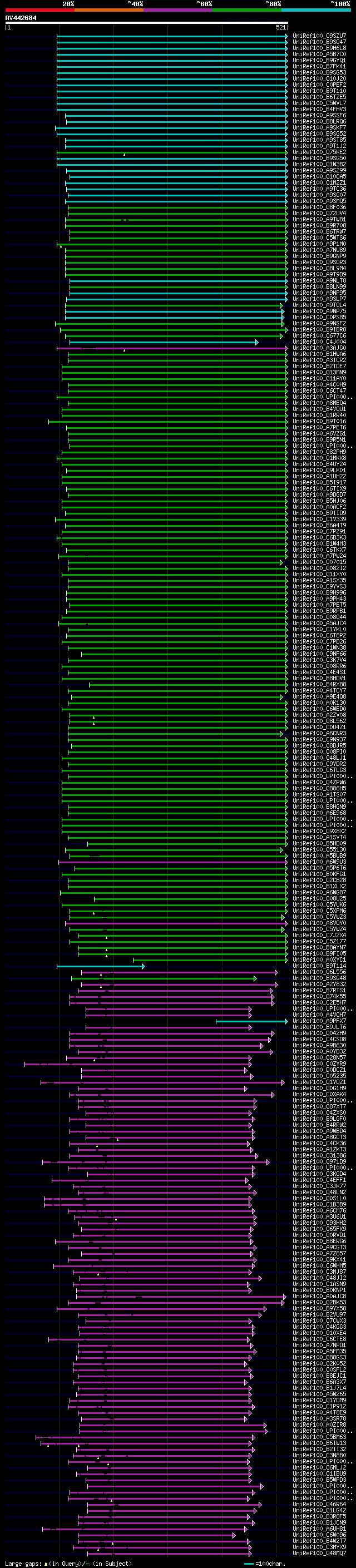Select the UniRef100_B1HWA6 label
This screenshot has height=1568, width=356.
coord(319,354)
